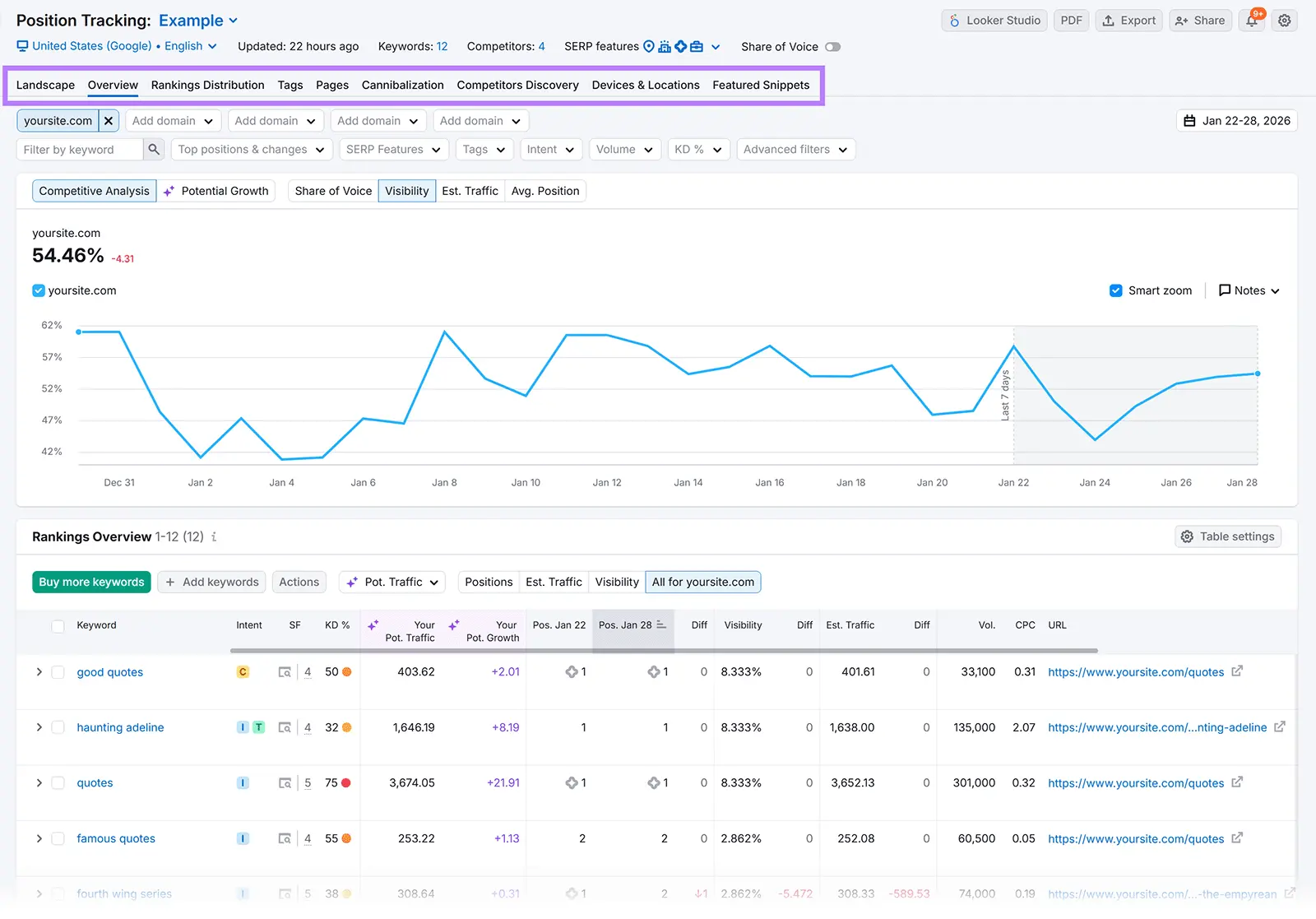Open Looker Studio integration

coord(994,21)
